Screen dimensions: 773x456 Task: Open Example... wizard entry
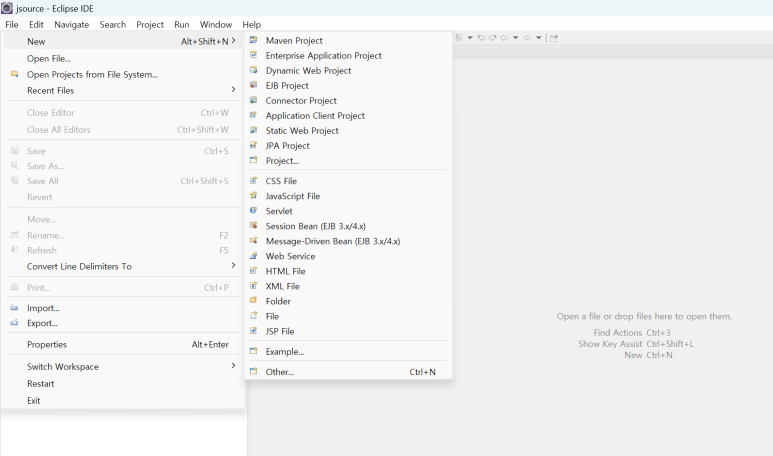[x=348, y=352]
